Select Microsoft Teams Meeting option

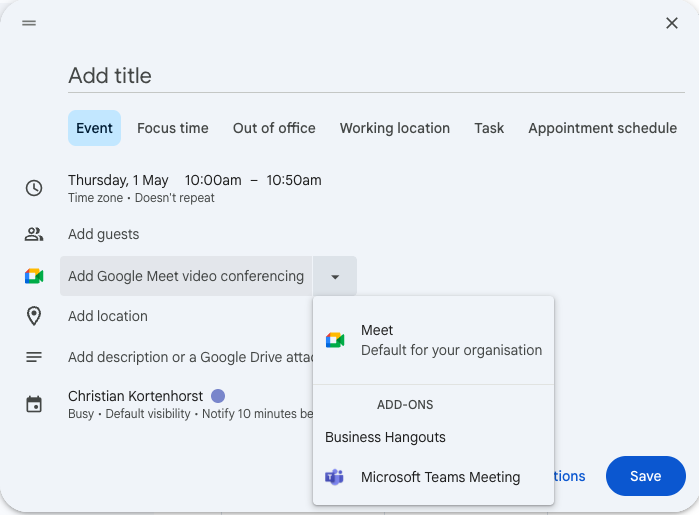440,477
